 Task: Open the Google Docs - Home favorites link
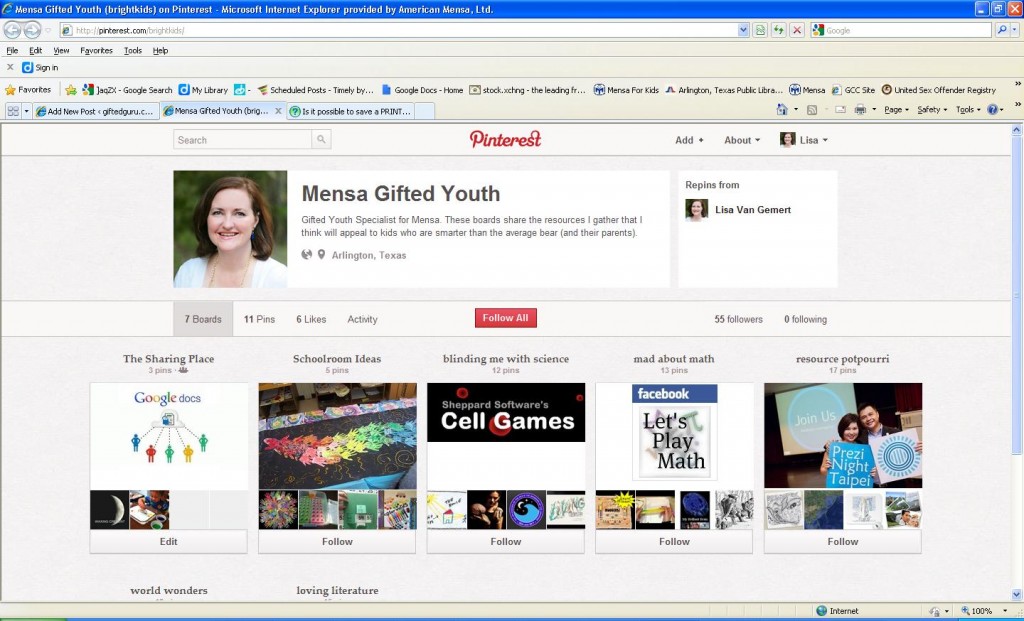pos(422,90)
